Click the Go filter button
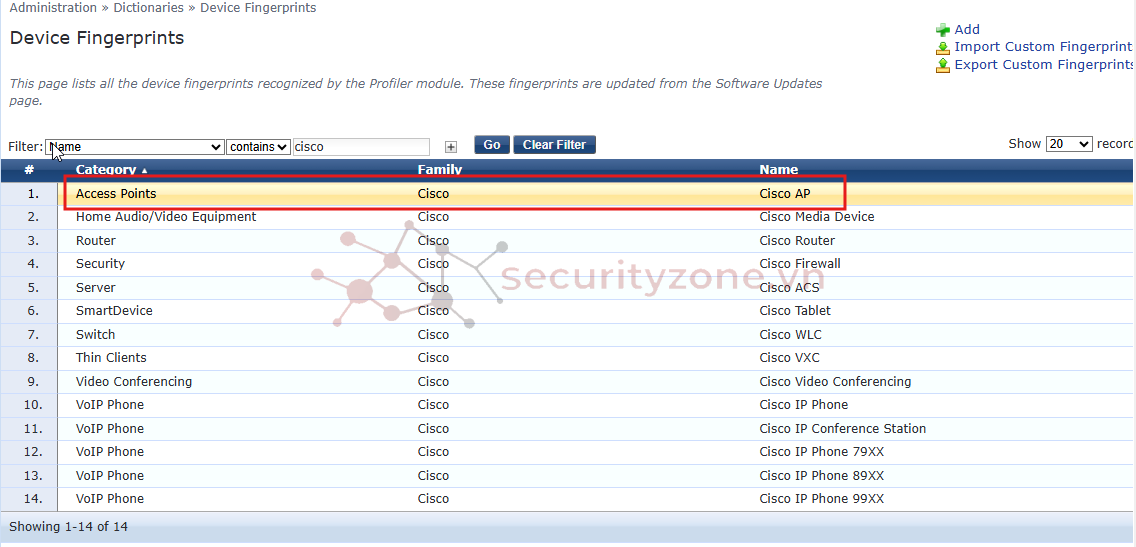1136x547 pixels. pos(492,145)
